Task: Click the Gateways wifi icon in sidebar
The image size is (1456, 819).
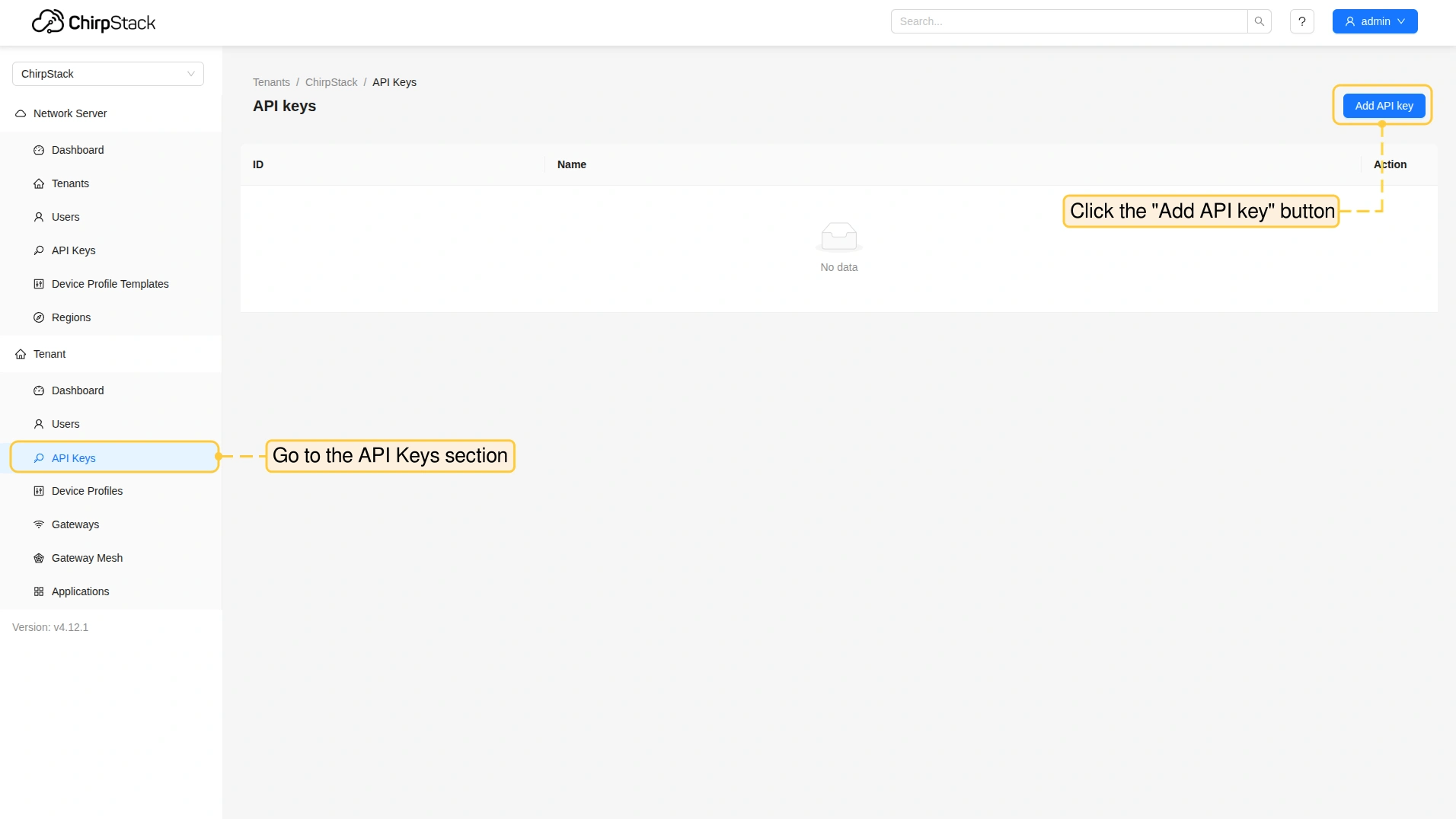Action: point(39,524)
